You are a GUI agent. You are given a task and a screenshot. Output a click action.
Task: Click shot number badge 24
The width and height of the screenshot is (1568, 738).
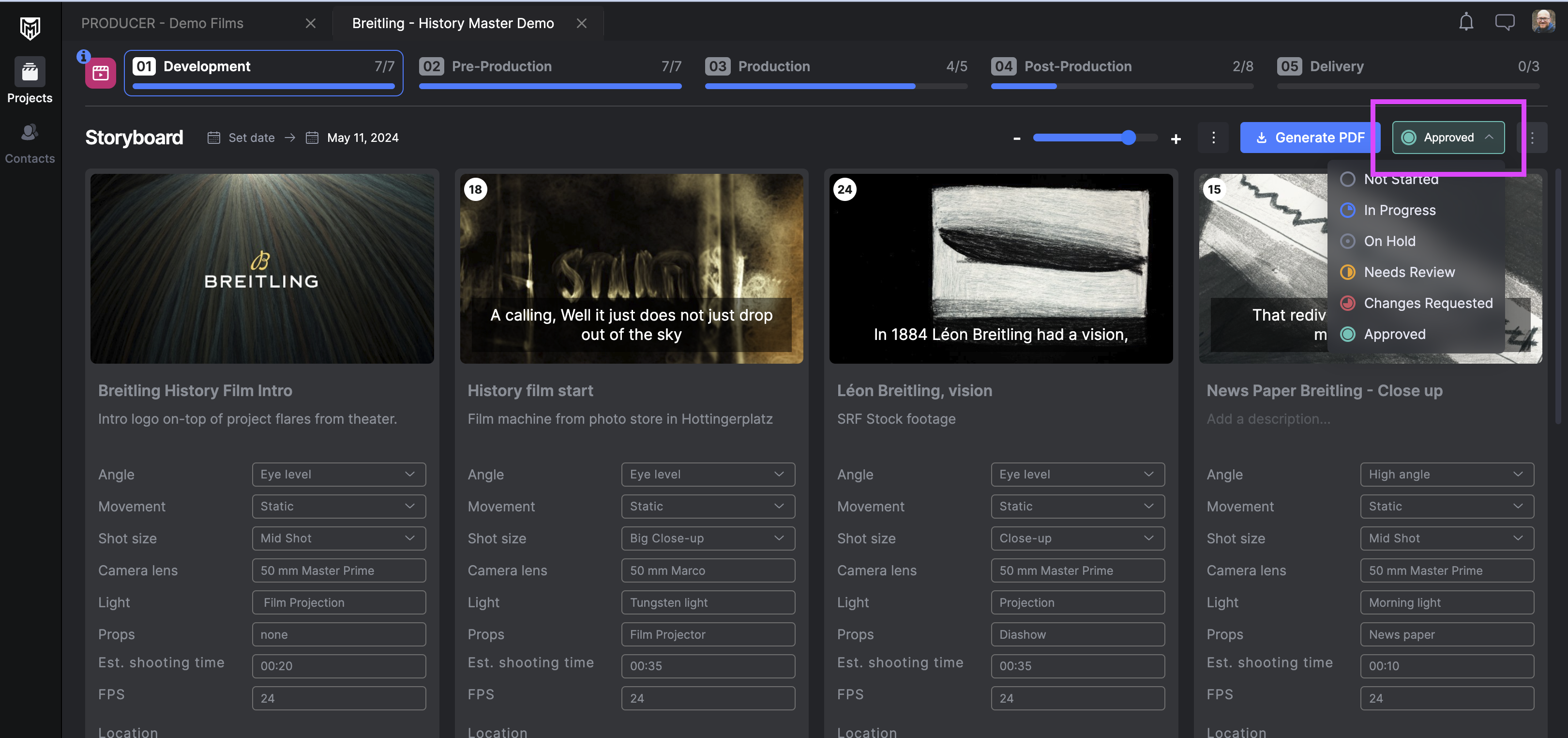coord(844,189)
